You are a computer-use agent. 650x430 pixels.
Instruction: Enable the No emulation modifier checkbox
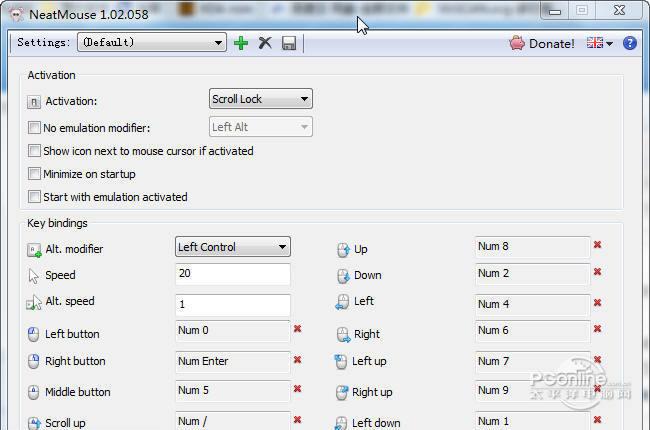coord(34,127)
